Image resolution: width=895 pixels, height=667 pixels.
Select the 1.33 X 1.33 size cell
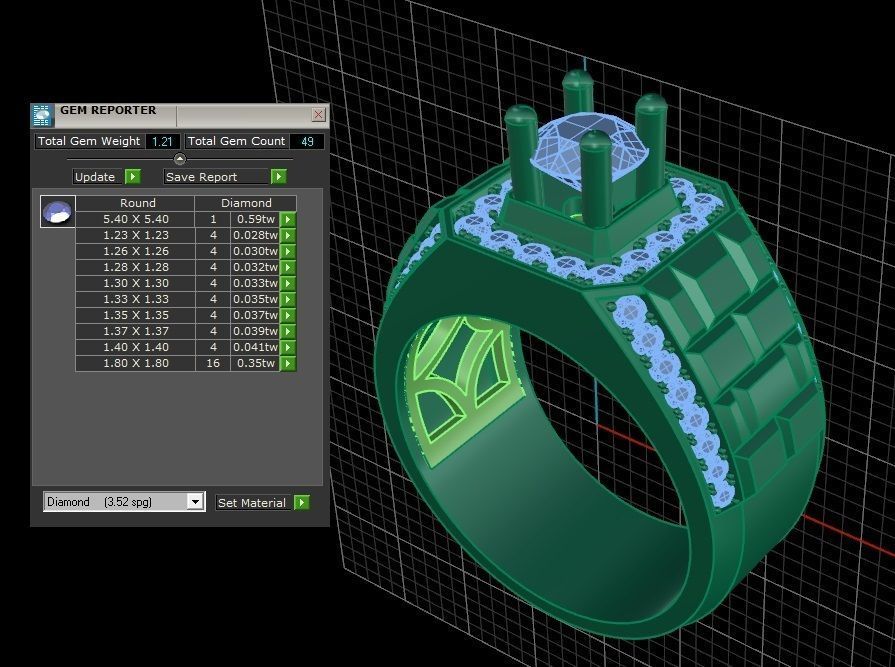[x=135, y=299]
